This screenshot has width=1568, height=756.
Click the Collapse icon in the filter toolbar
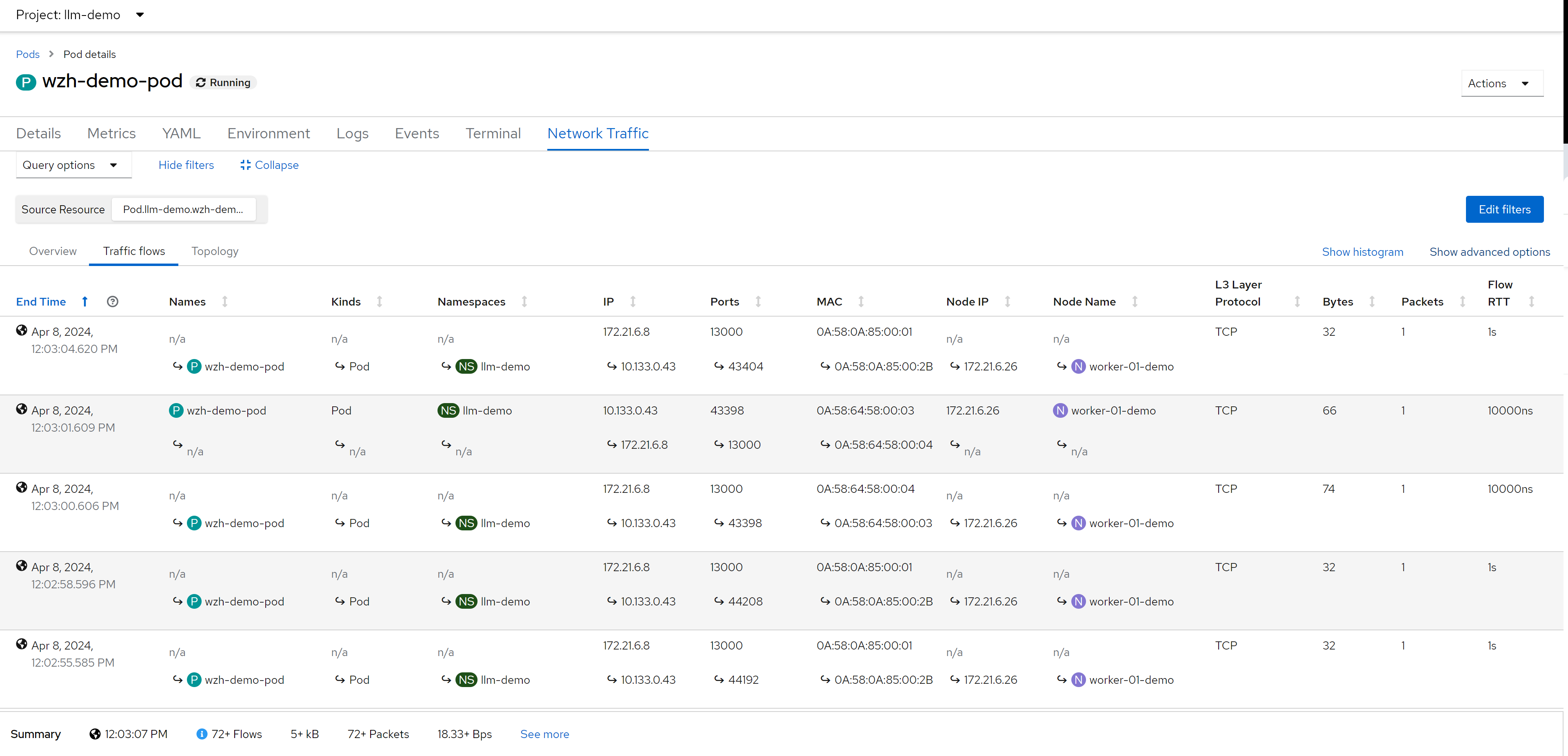tap(245, 165)
